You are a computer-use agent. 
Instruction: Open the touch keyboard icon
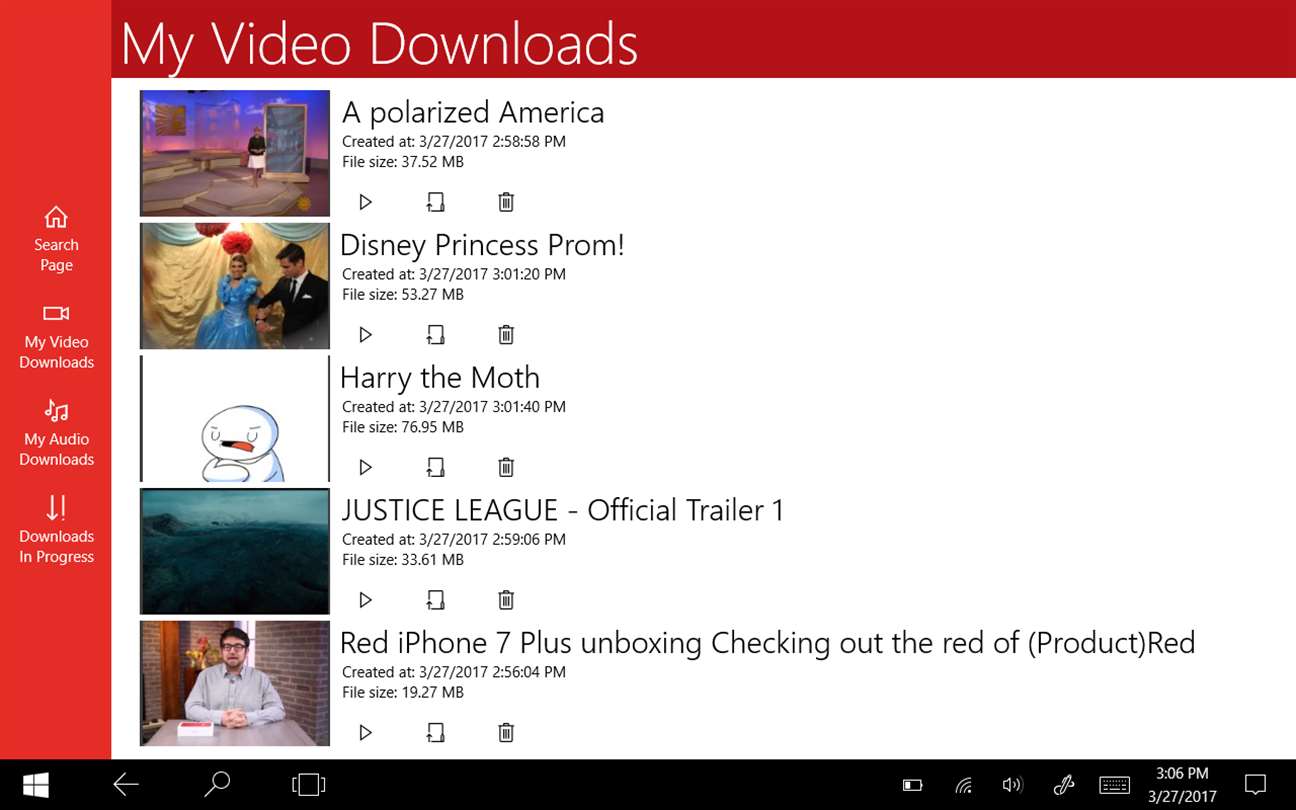pyautogui.click(x=1115, y=785)
